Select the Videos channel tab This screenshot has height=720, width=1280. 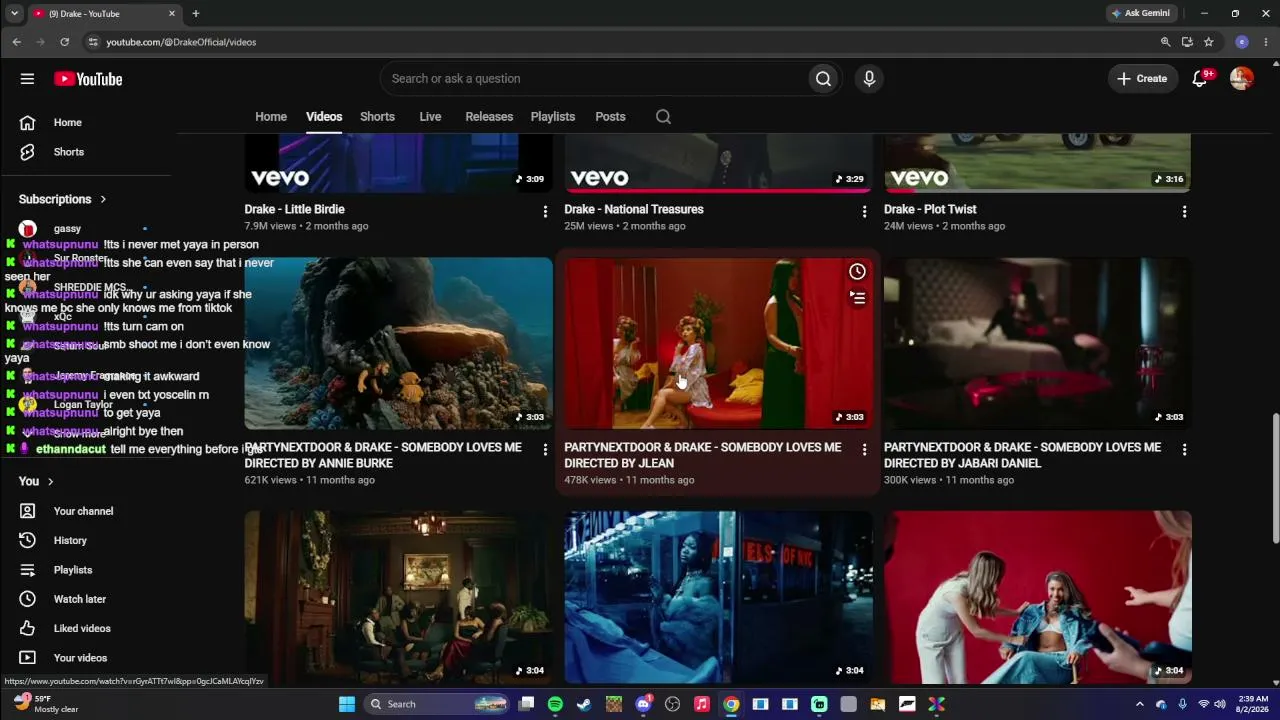pos(324,117)
